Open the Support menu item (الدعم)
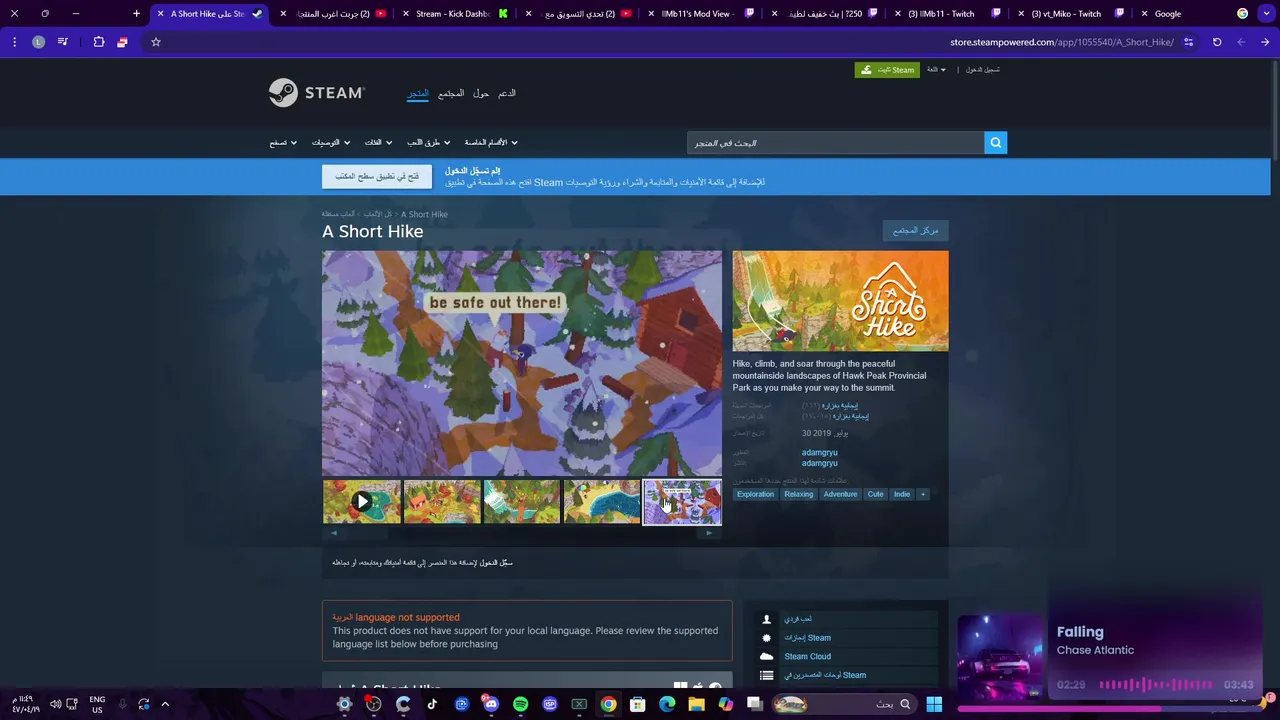1280x720 pixels. tap(507, 93)
